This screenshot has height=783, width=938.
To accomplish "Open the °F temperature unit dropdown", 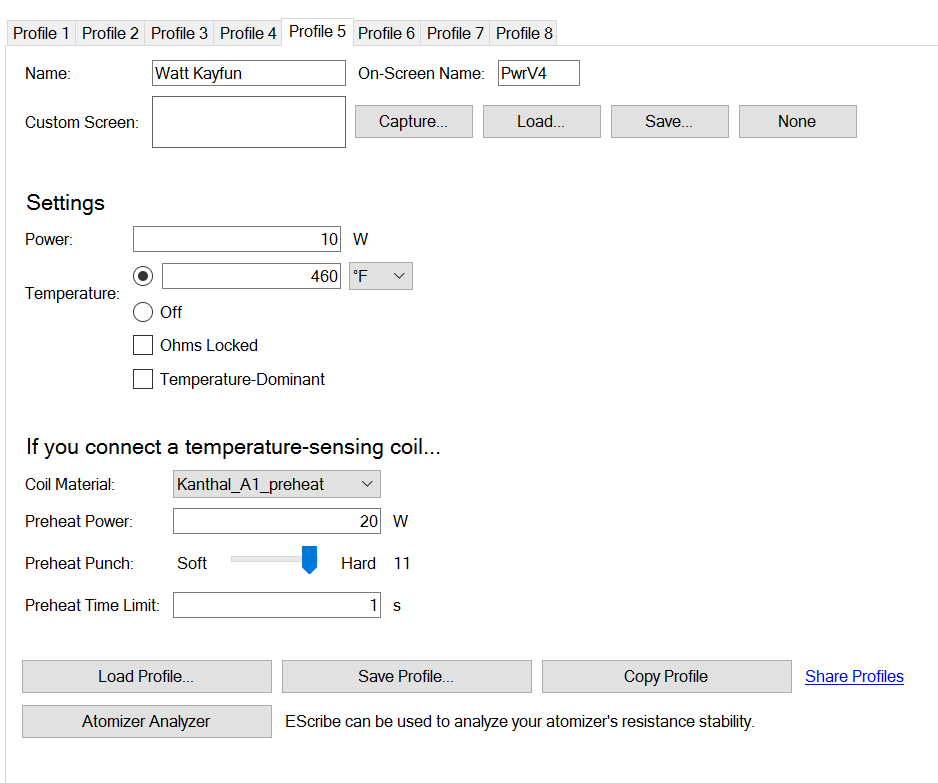I will click(x=380, y=276).
